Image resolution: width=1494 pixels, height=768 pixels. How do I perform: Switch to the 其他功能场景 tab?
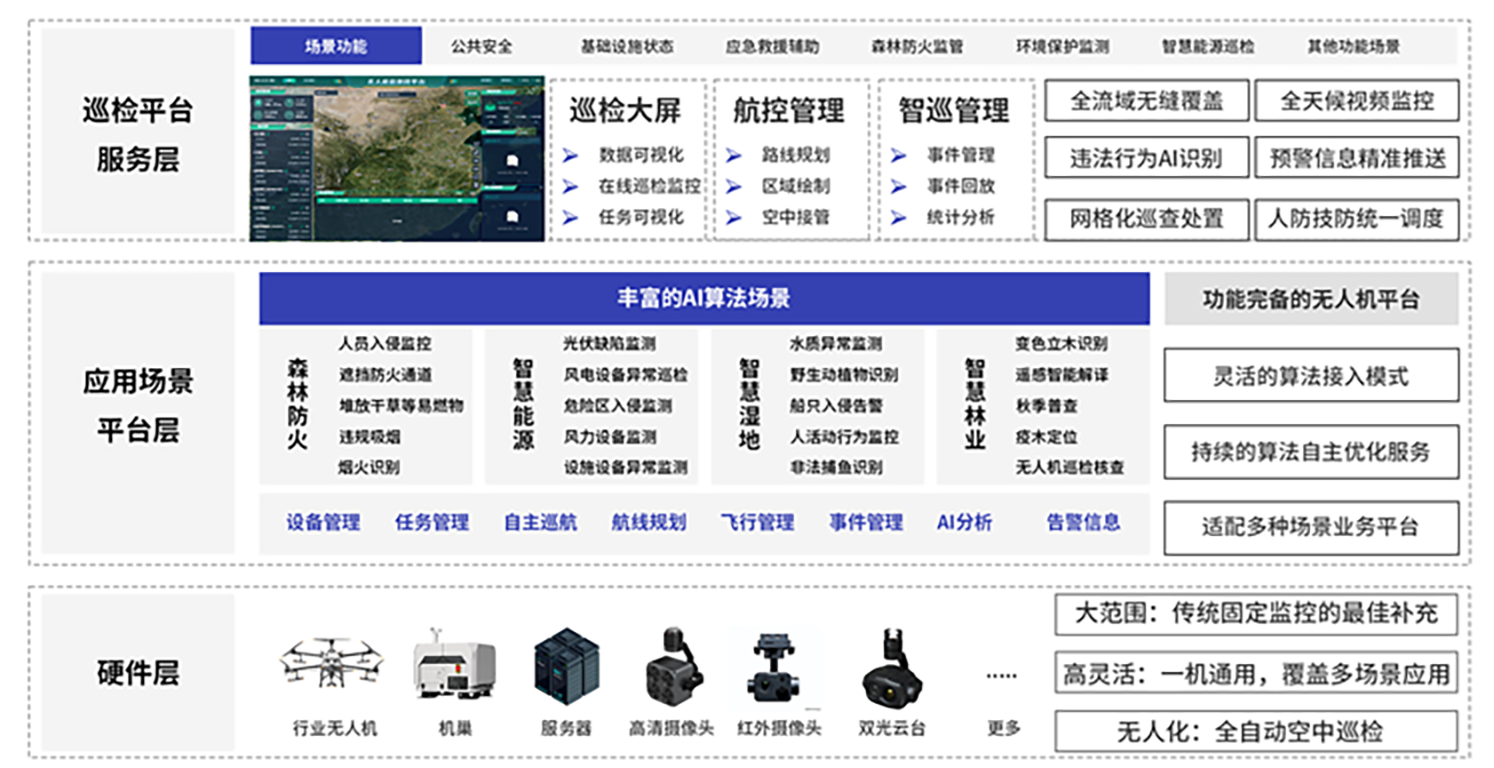pyautogui.click(x=1354, y=45)
